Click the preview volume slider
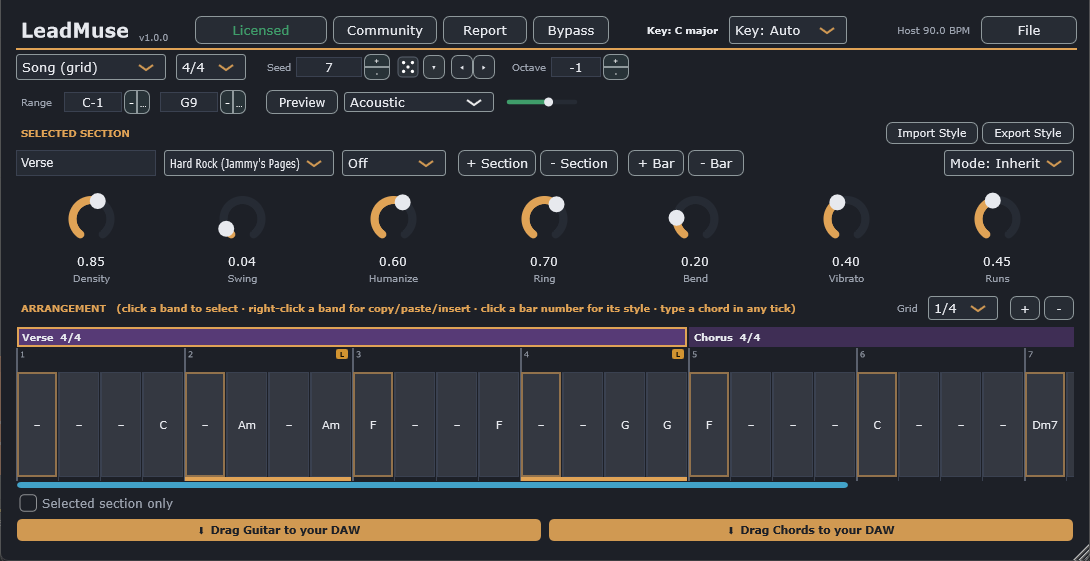The image size is (1090, 561). (542, 102)
